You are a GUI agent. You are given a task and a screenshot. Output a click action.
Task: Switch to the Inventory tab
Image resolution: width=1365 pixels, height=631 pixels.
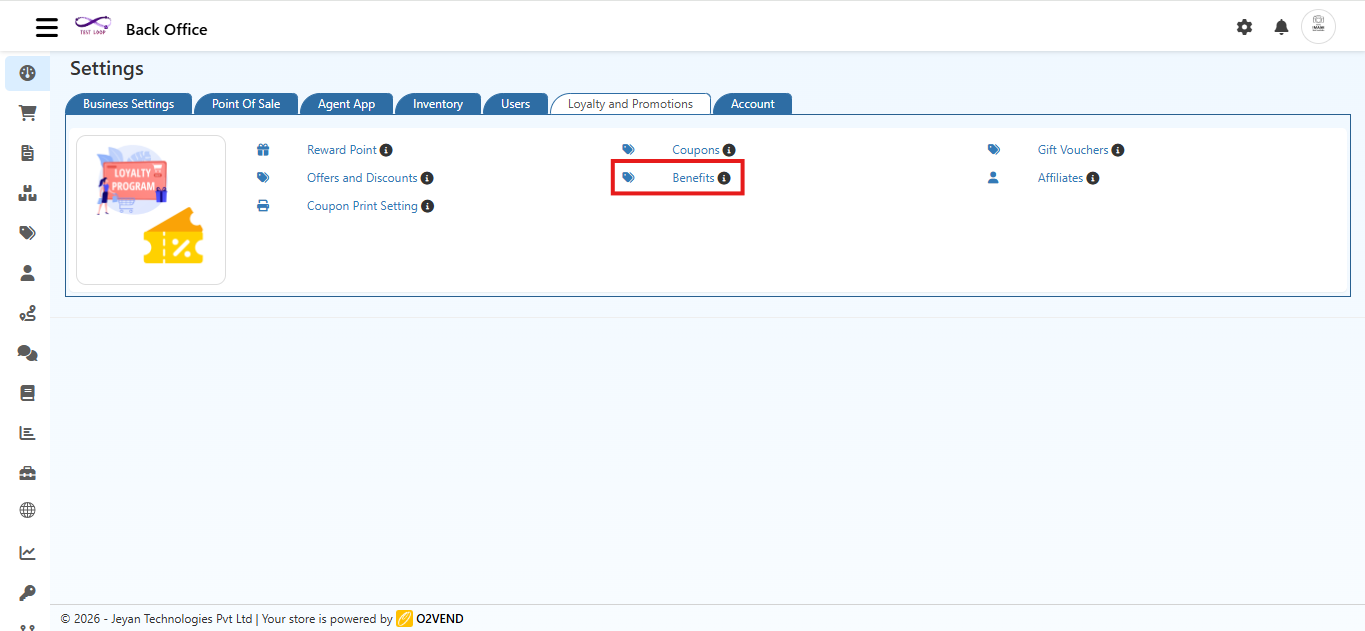[x=438, y=103]
